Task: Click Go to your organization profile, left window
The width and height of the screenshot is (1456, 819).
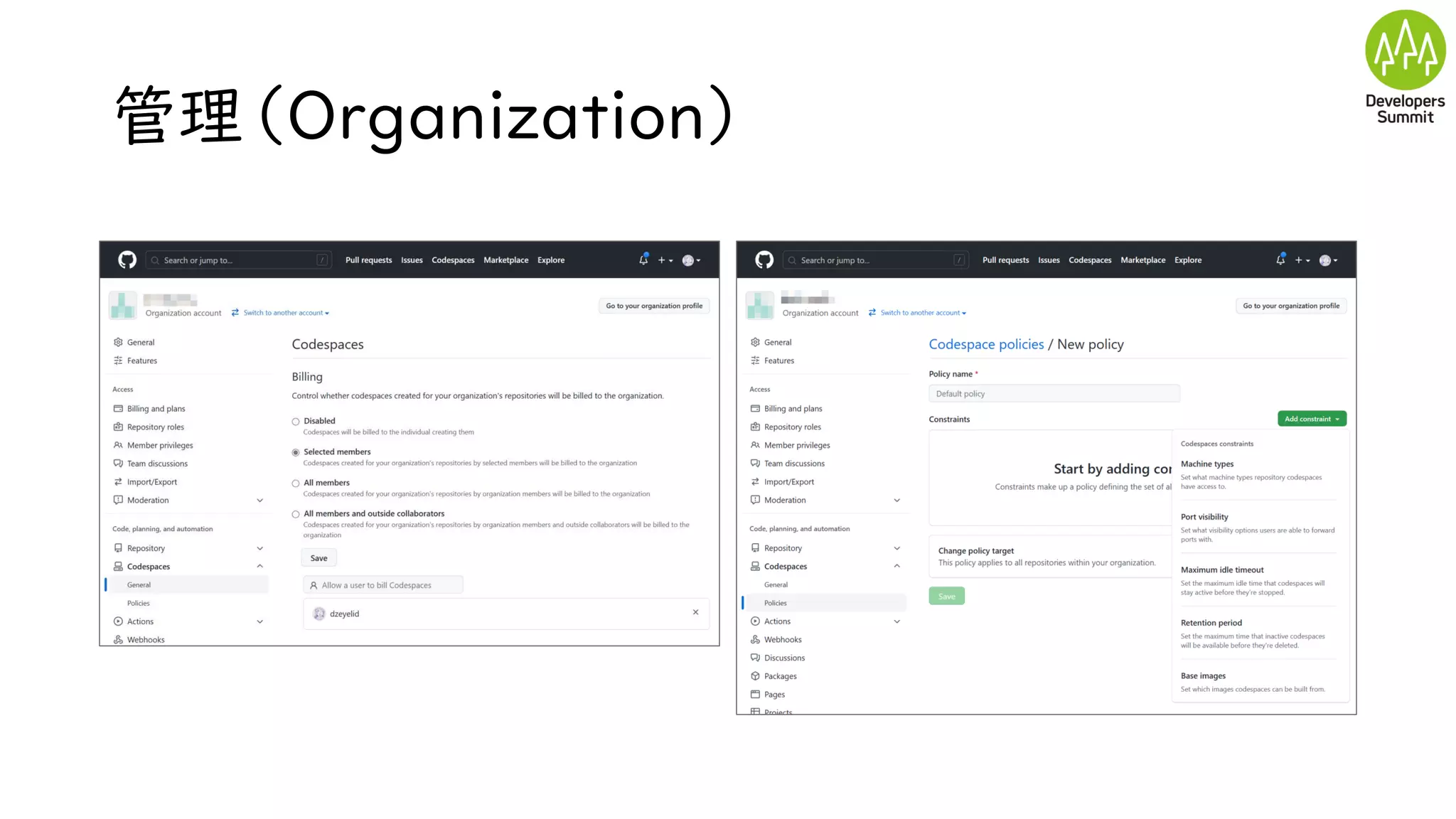Action: 654,306
